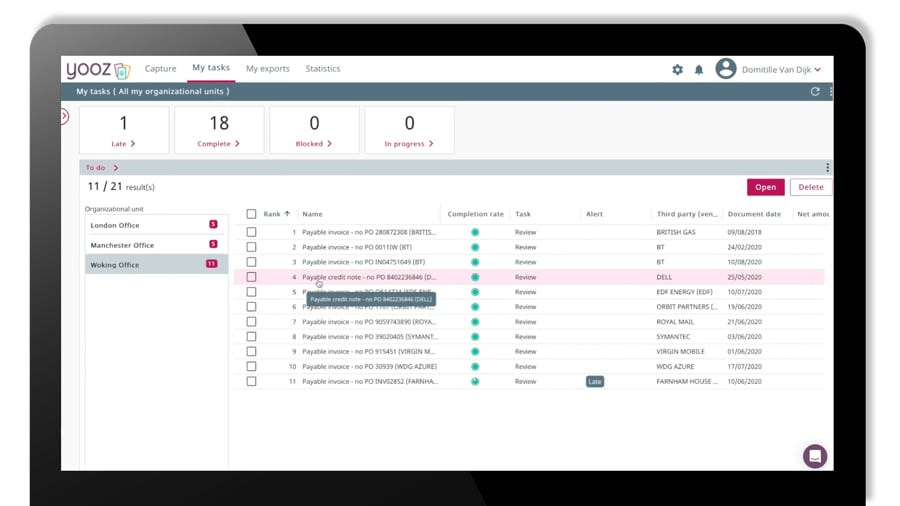Select Manchester Office organizational unit
This screenshot has width=900, height=506.
pyautogui.click(x=156, y=245)
